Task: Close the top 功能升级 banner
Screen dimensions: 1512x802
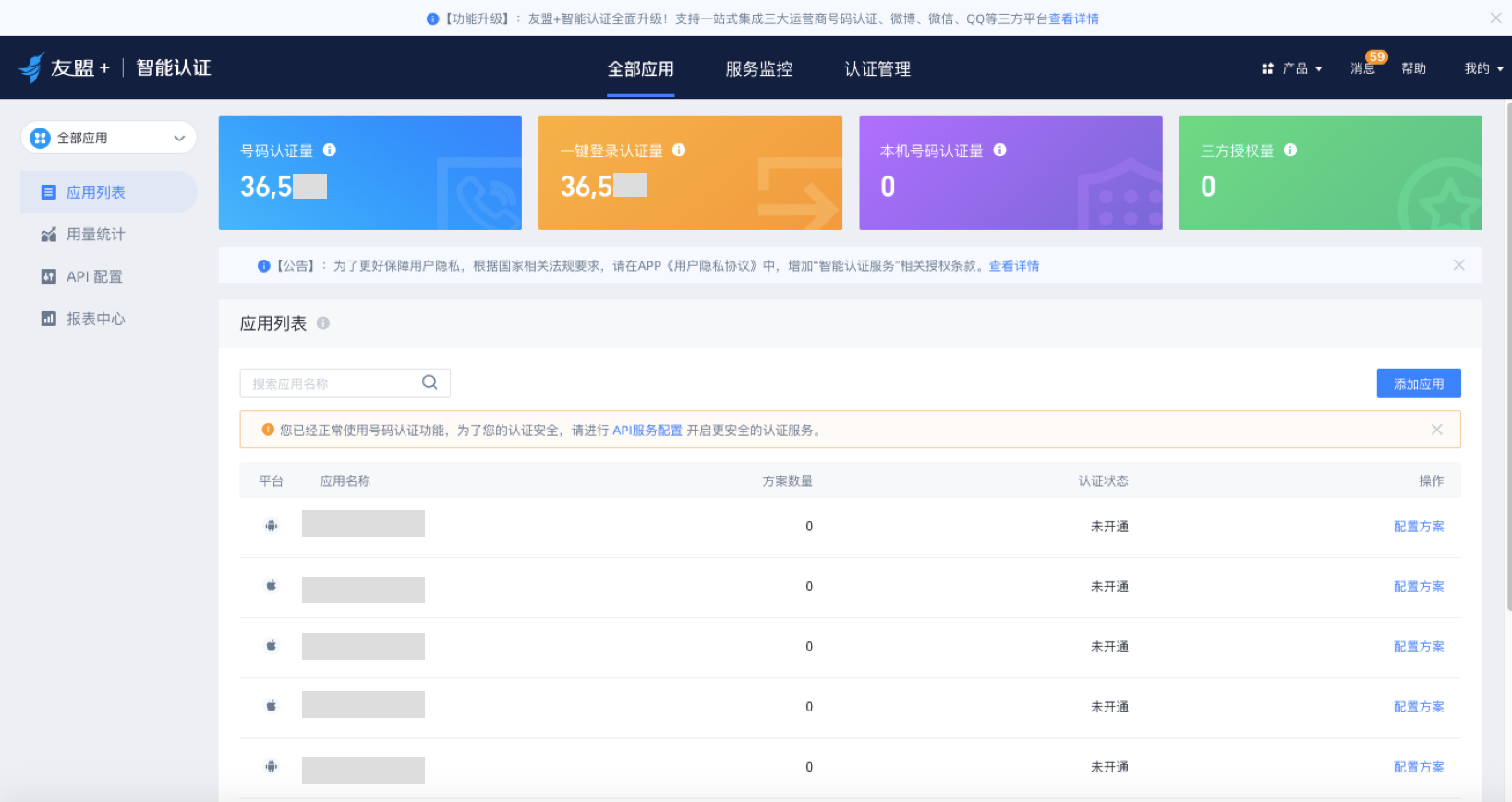Action: [1495, 18]
